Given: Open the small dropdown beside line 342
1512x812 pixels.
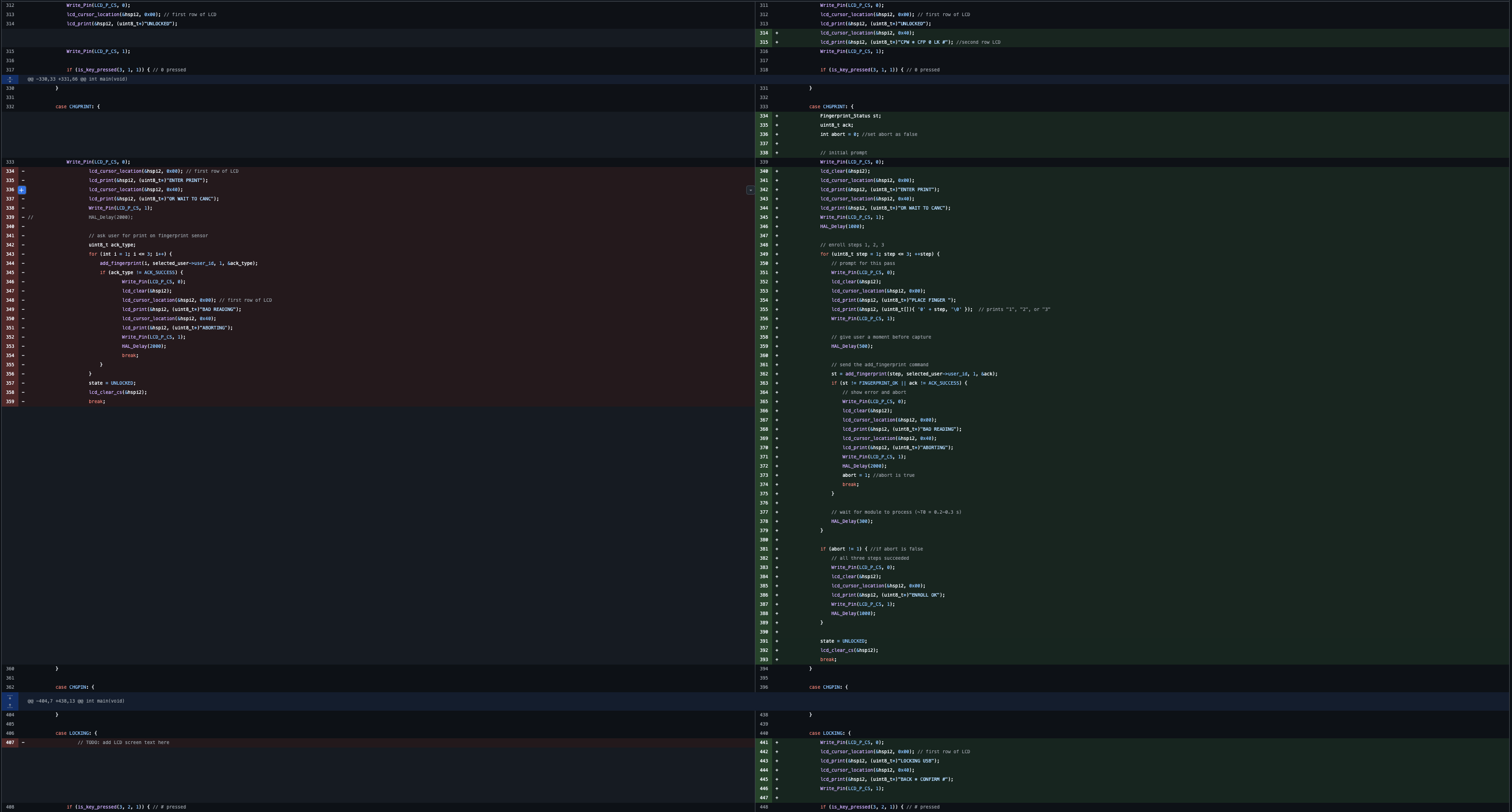Looking at the screenshot, I should (750, 190).
